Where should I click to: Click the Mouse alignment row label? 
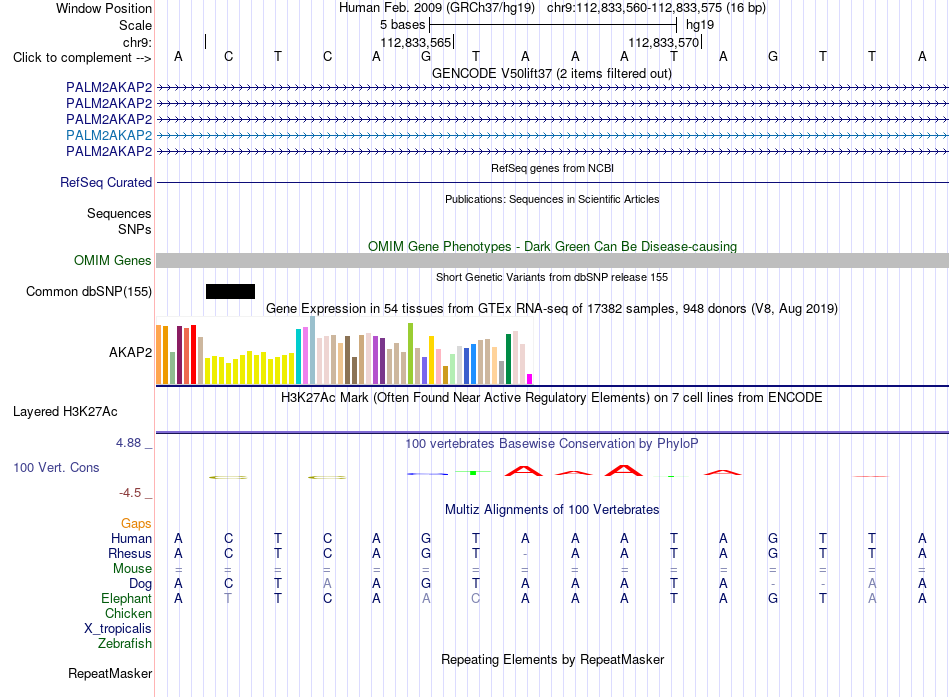(x=132, y=569)
